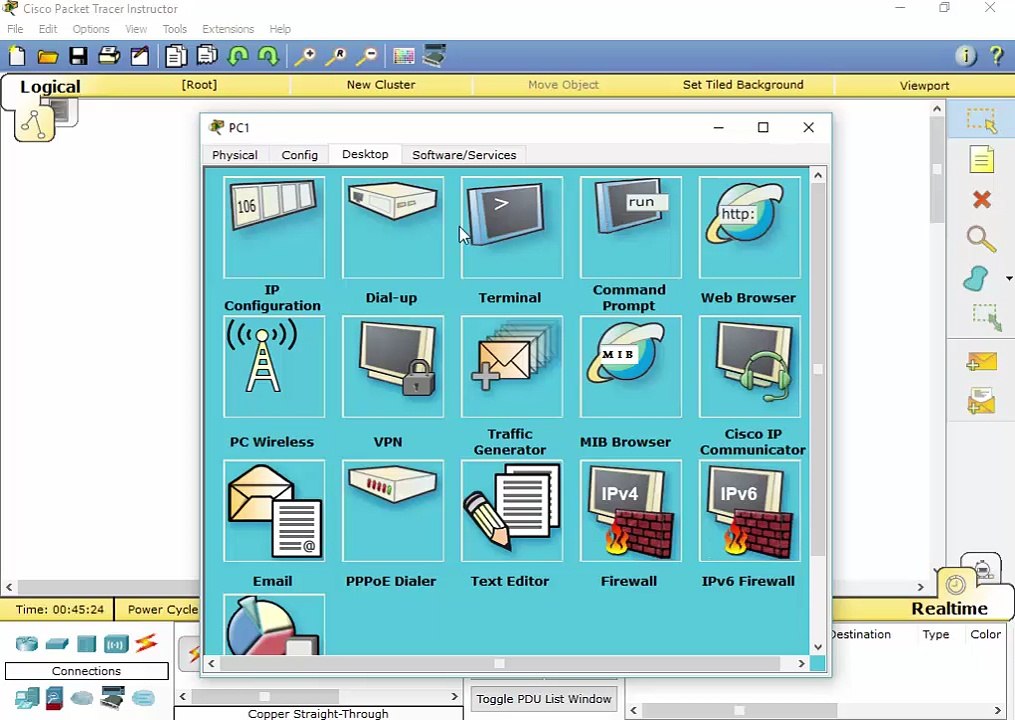
Task: Click the Zoom Out magnifier icon
Action: click(367, 56)
